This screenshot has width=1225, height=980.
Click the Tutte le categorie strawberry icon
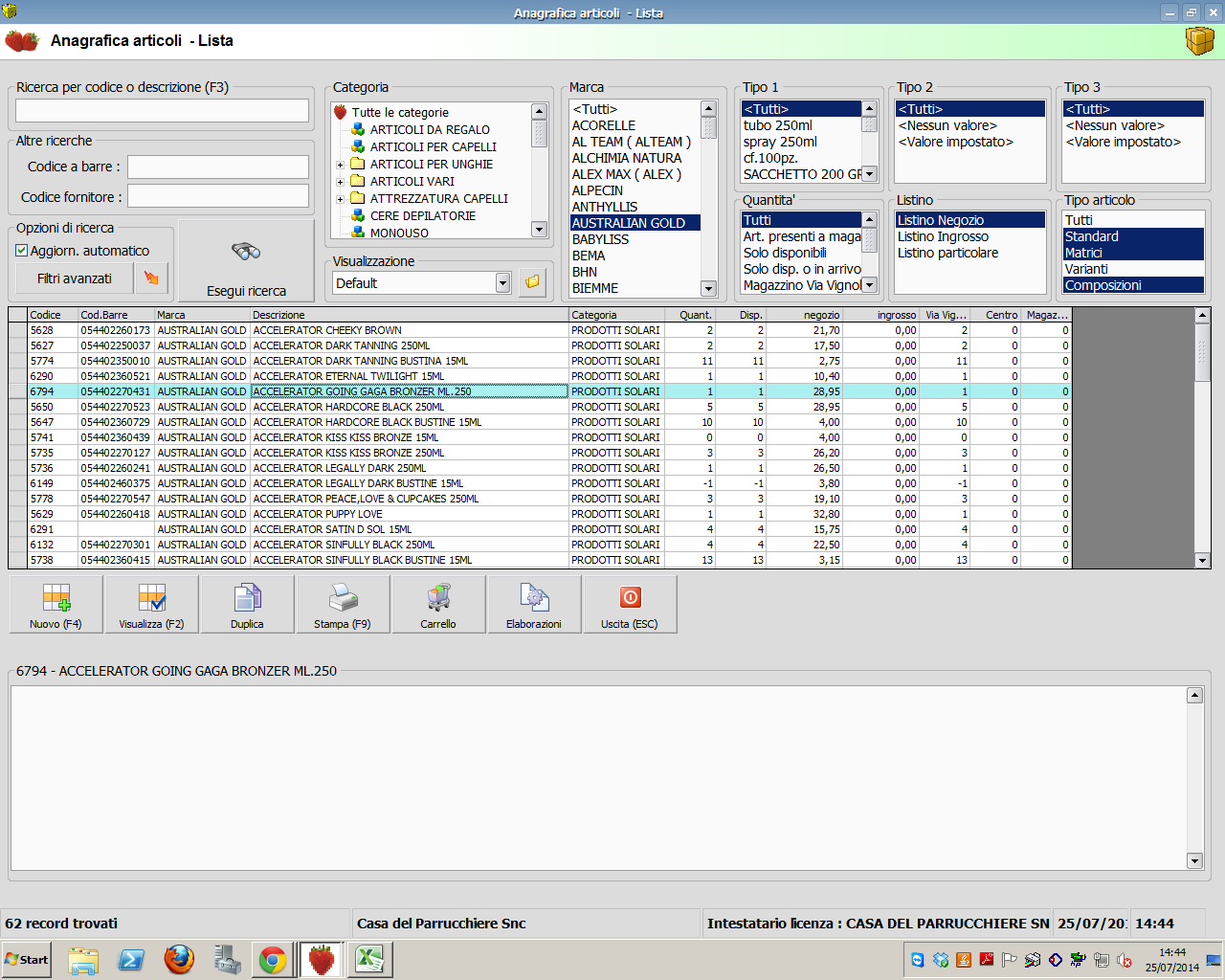point(340,112)
